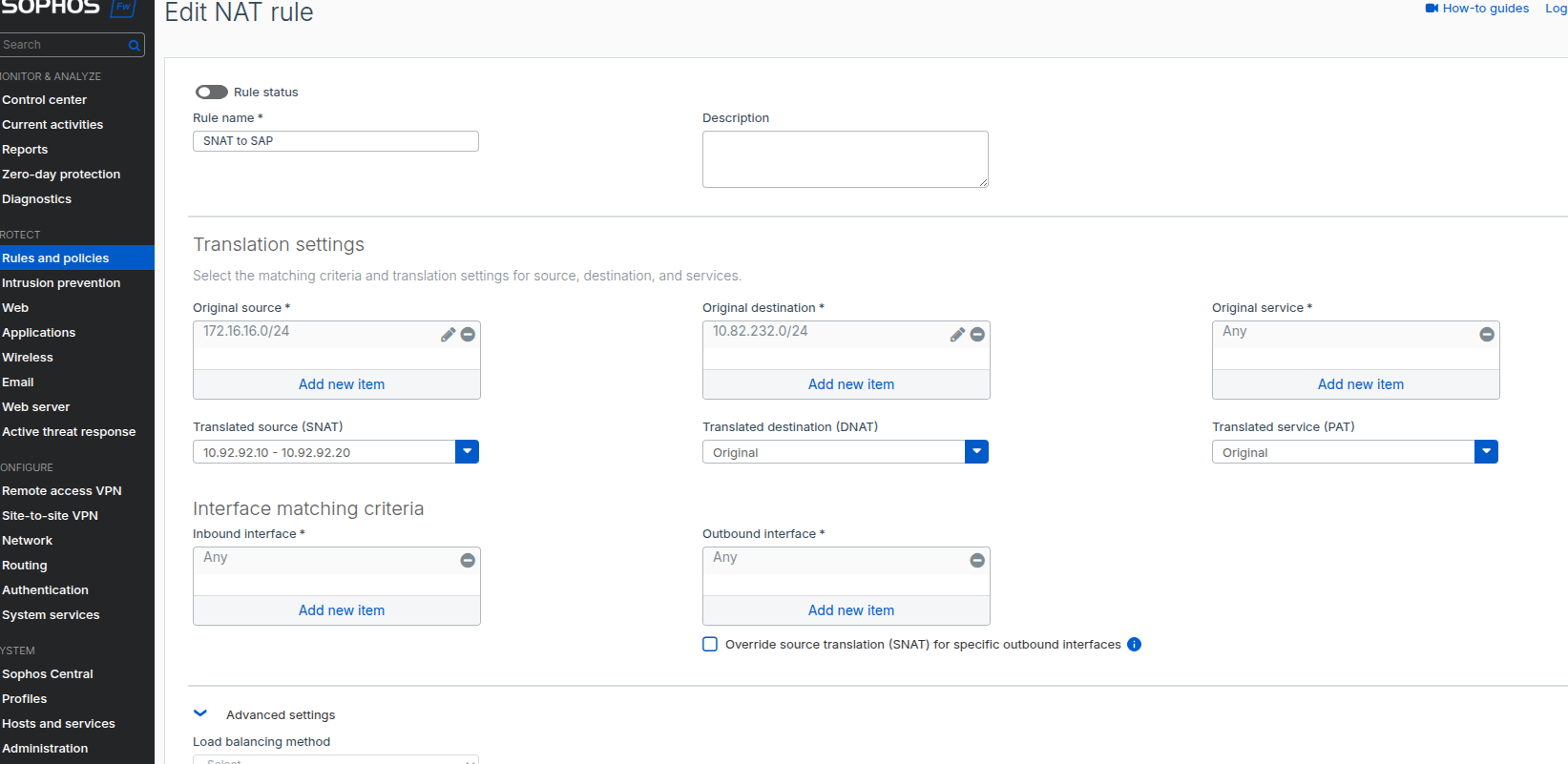
Task: Enable override source translation checkbox
Action: 710,645
